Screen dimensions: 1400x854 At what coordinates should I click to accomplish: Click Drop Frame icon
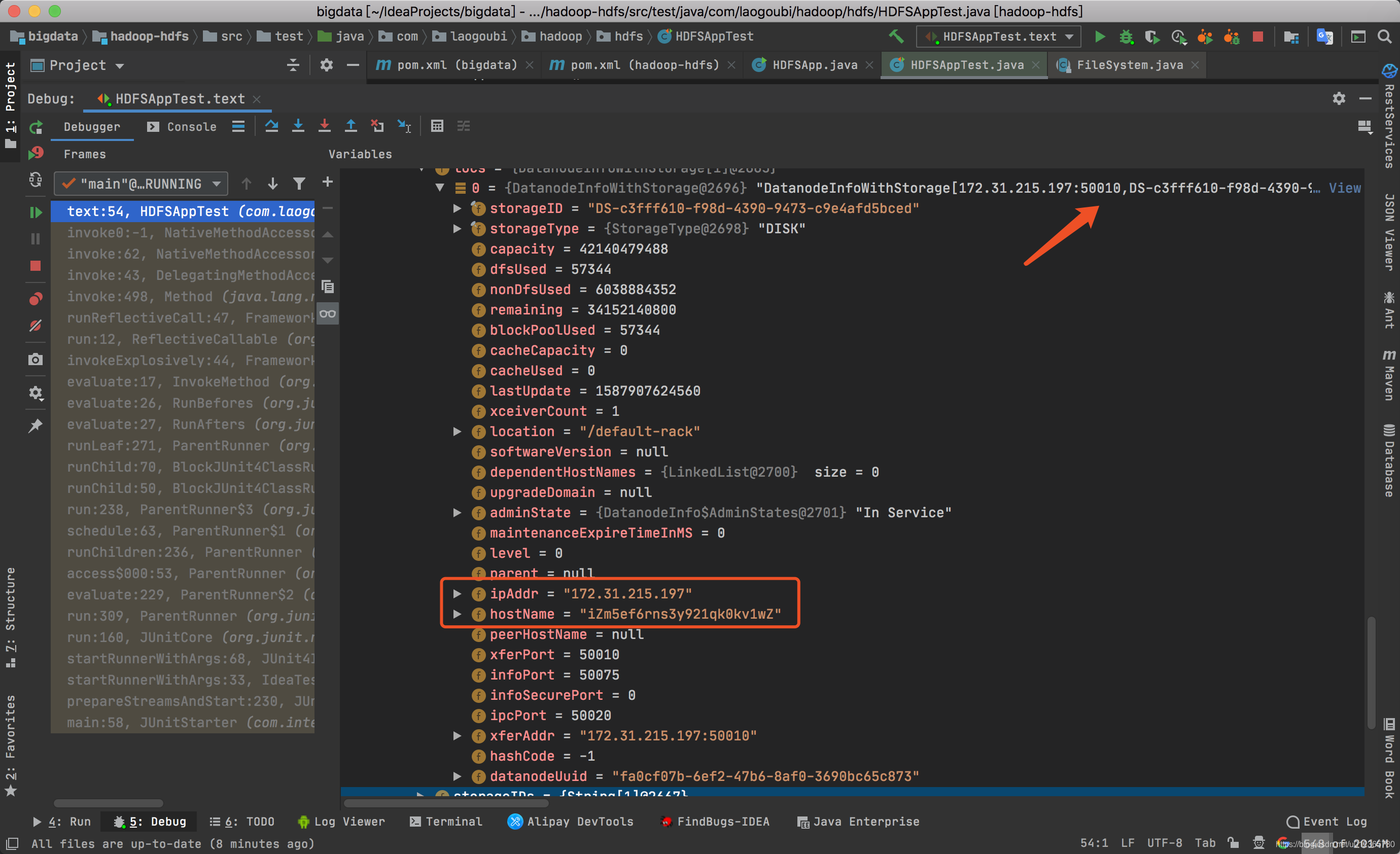pos(377,126)
